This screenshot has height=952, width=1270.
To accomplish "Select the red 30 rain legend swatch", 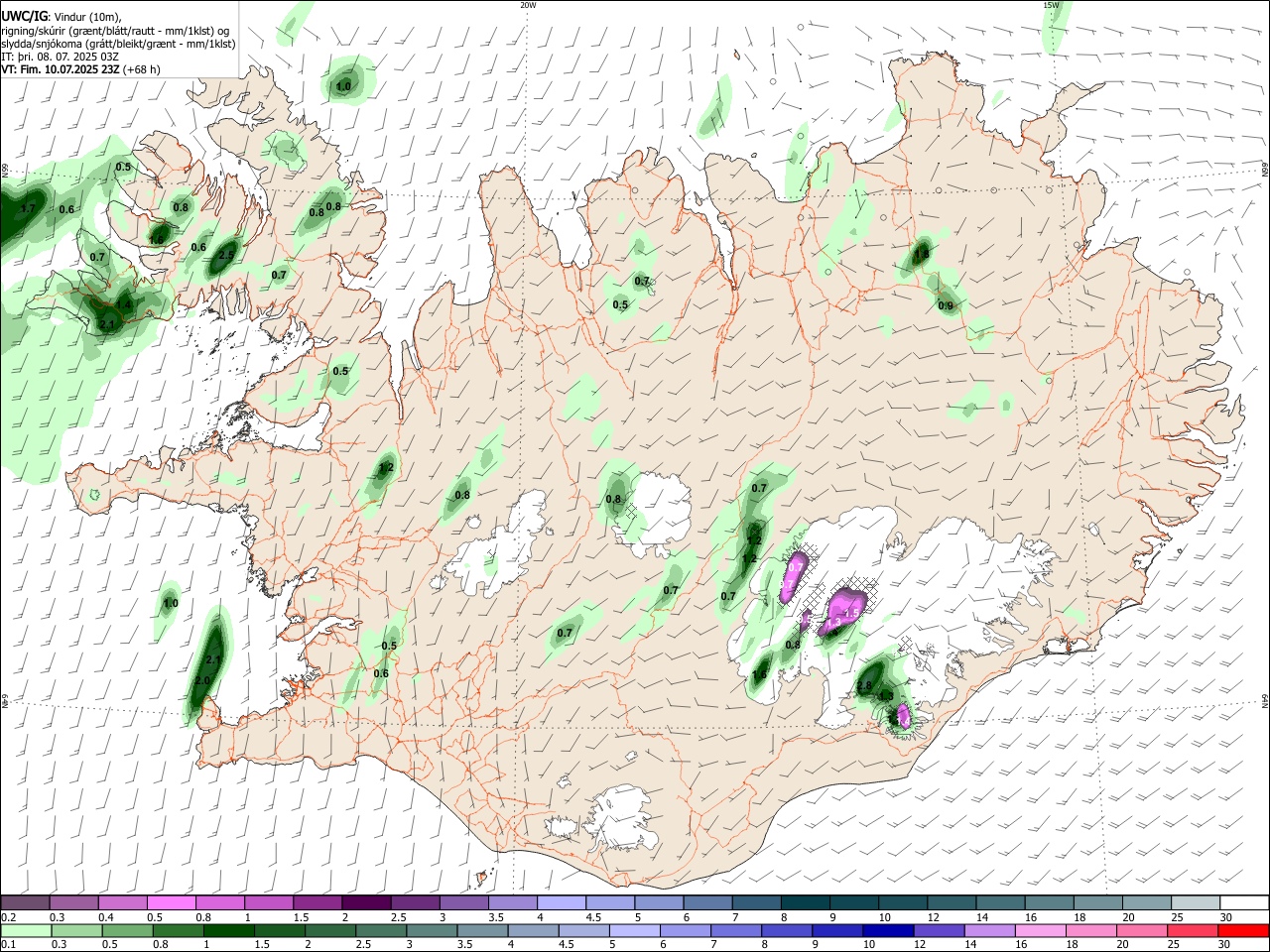I will point(1243,931).
